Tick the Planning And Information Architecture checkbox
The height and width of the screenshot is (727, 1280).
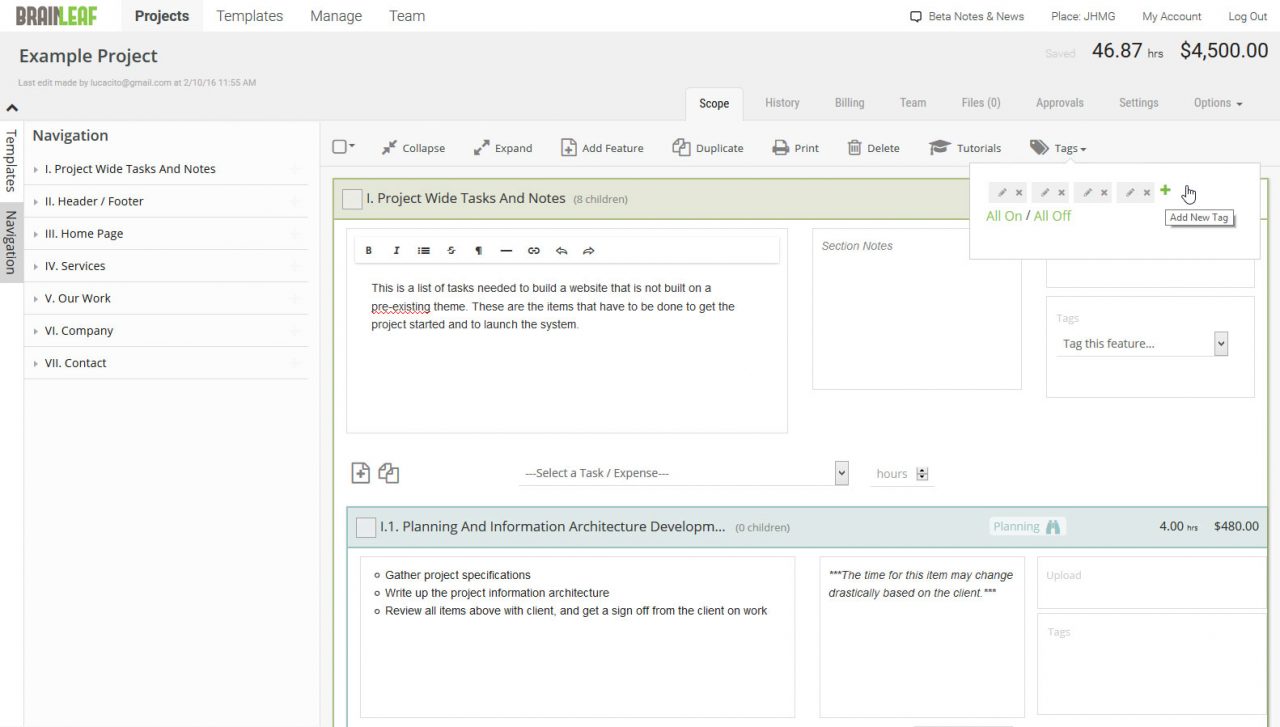click(x=366, y=527)
